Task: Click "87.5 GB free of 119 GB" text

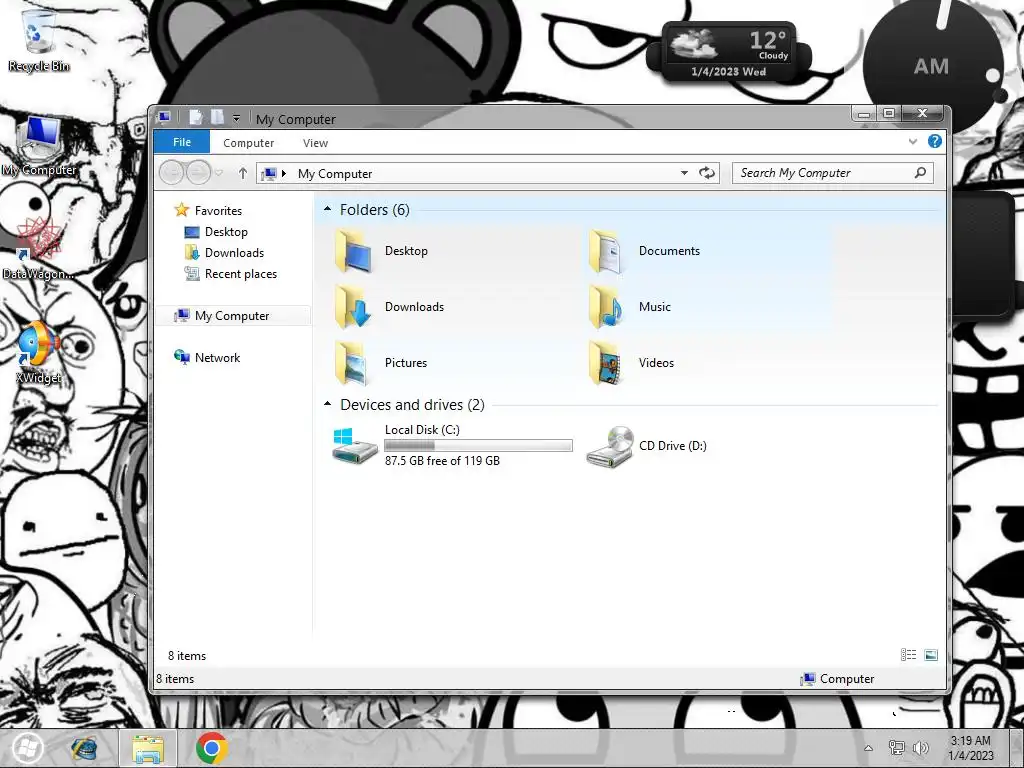Action: 442,461
